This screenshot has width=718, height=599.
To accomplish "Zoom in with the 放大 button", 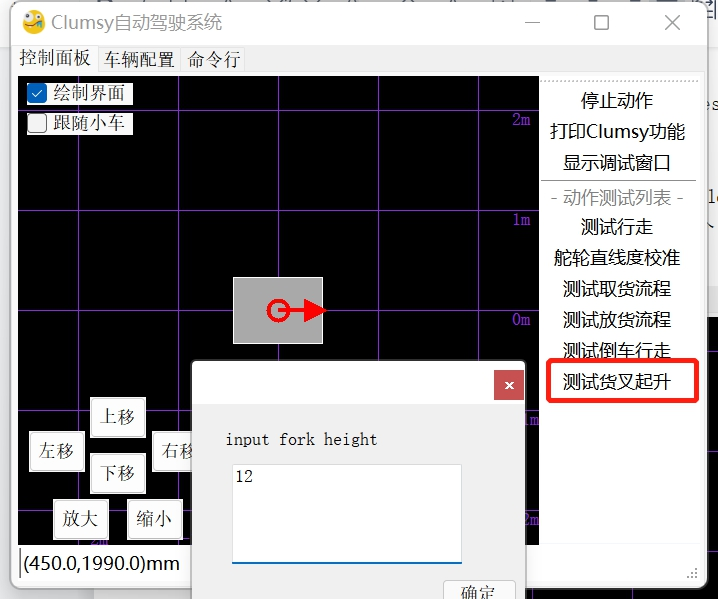I will coord(80,519).
